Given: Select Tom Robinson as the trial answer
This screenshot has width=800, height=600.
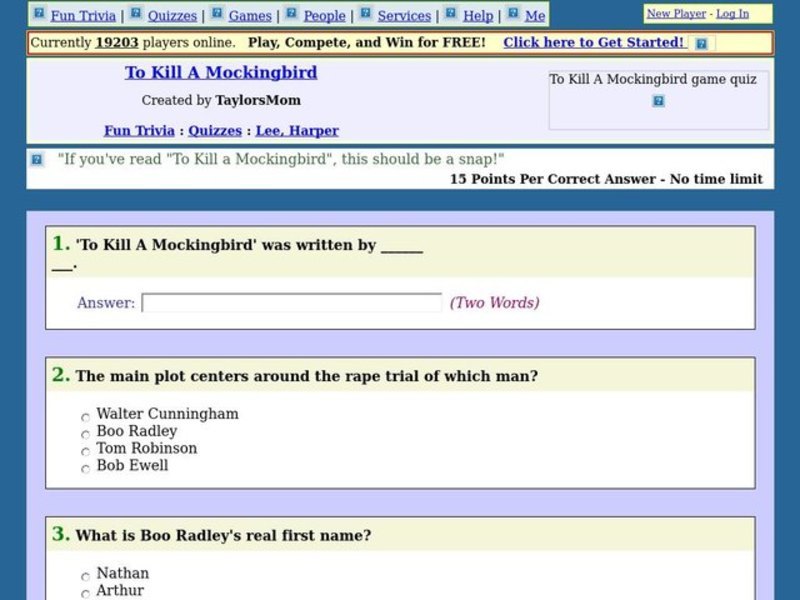Looking at the screenshot, I should tap(85, 452).
